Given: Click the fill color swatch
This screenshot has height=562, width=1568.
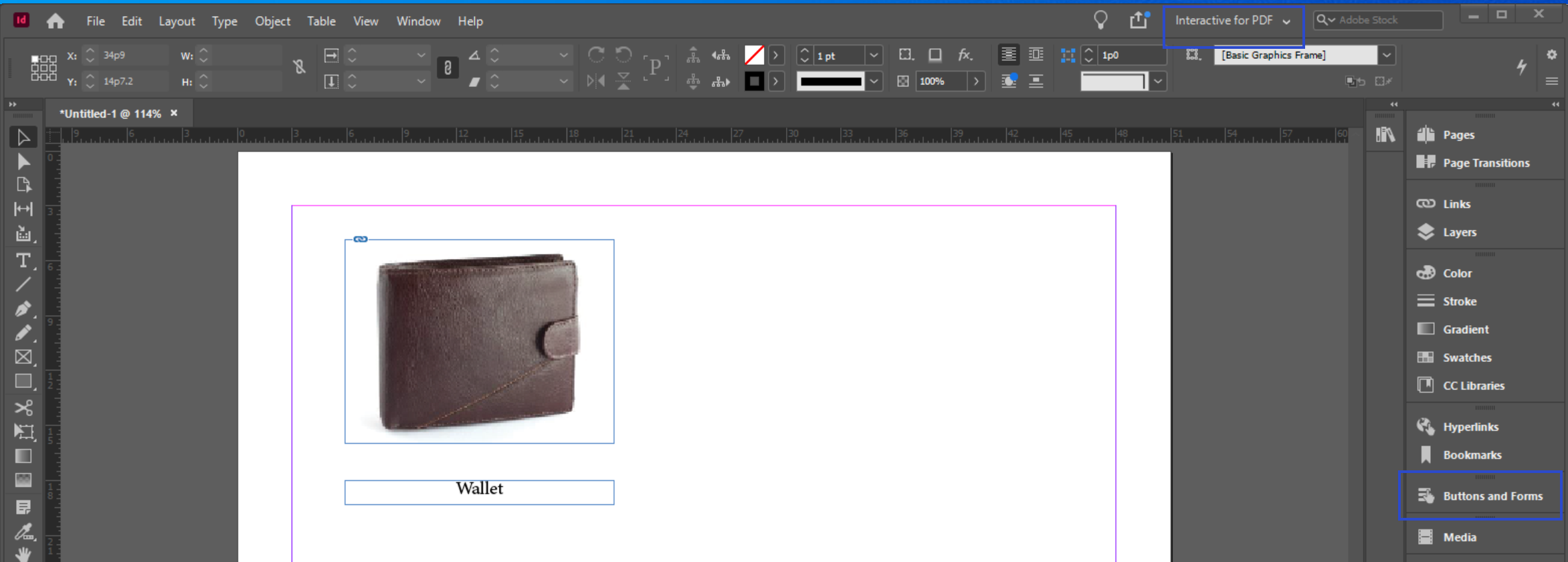Looking at the screenshot, I should coord(754,55).
